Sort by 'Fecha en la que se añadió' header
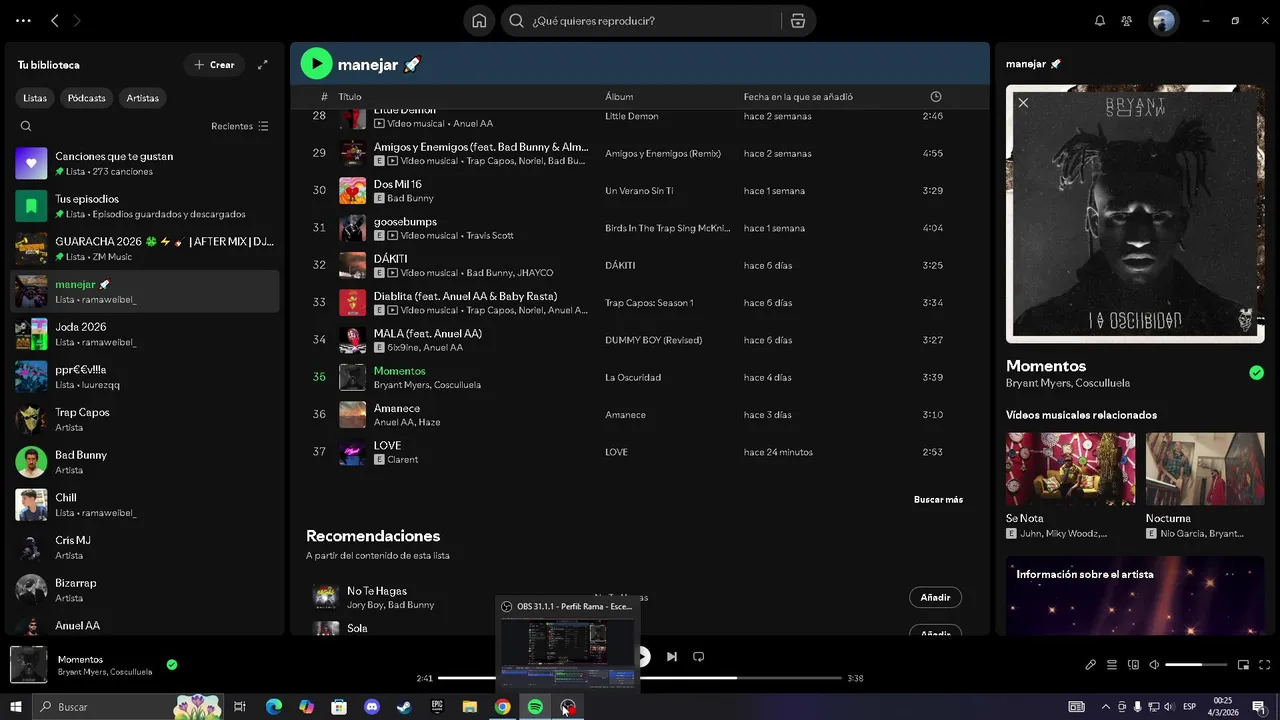Image resolution: width=1280 pixels, height=720 pixels. click(x=798, y=97)
